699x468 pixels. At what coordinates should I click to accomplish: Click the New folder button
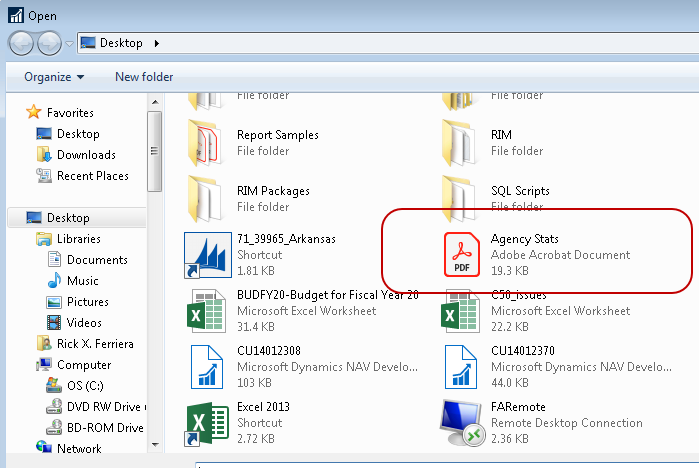144,77
